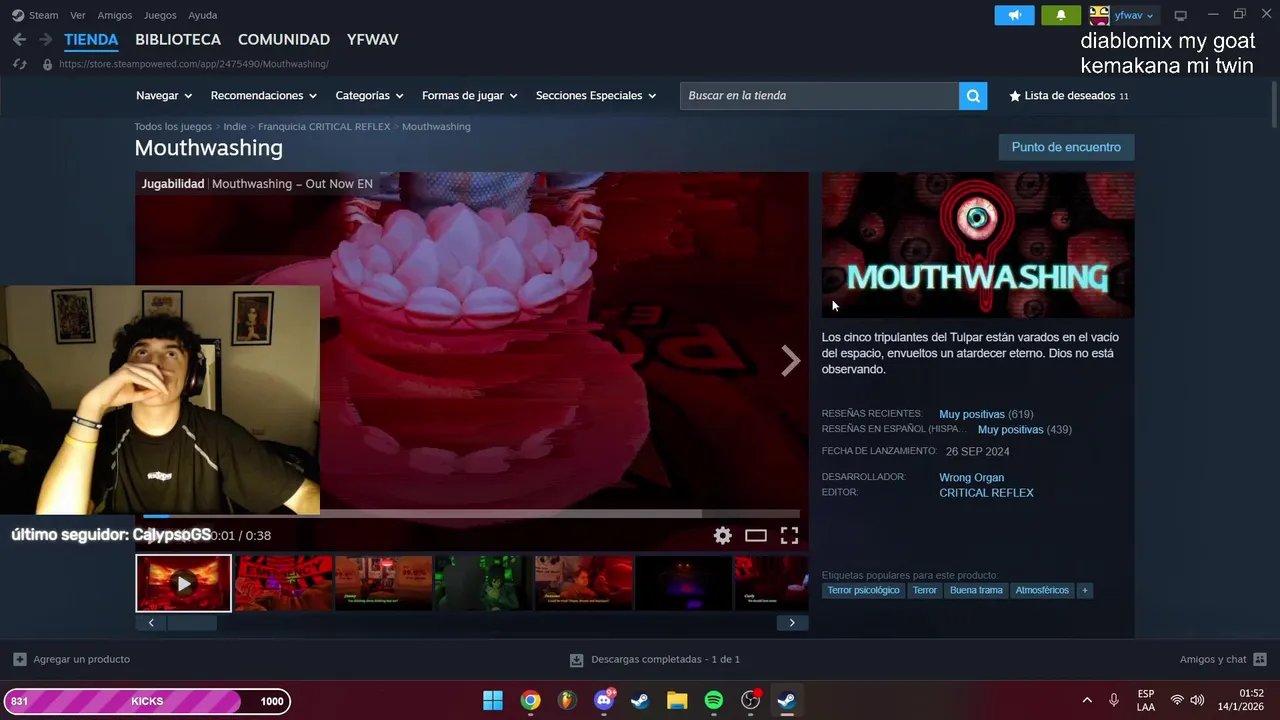Expand the Categorías dropdown
Image resolution: width=1280 pixels, height=720 pixels.
pyautogui.click(x=369, y=96)
